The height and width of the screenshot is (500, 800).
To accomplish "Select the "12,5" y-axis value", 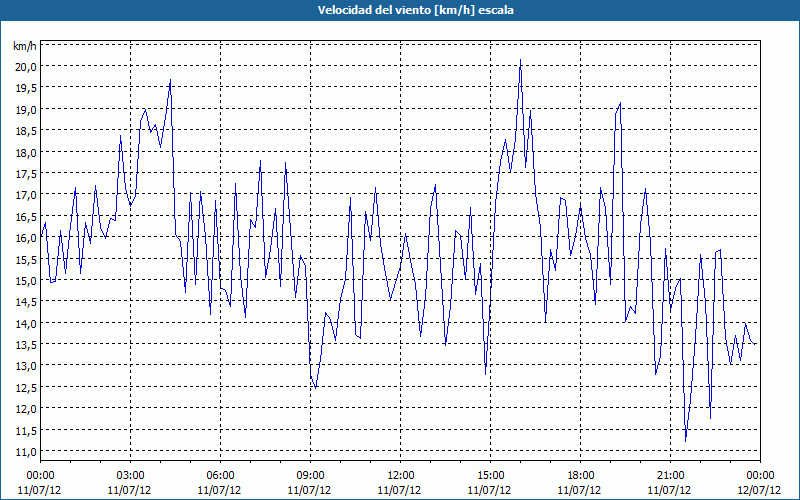I will coord(26,387).
